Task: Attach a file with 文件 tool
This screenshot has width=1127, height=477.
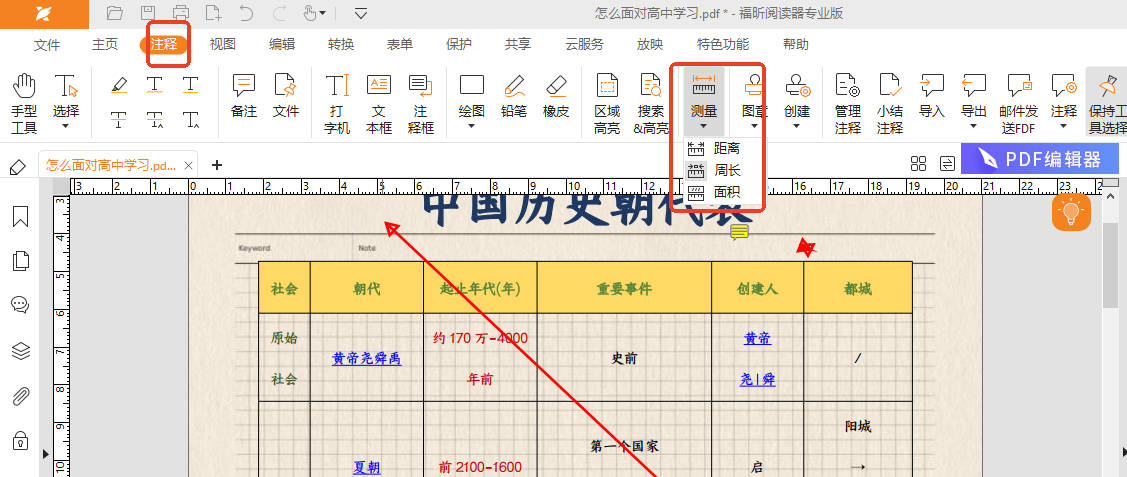Action: [285, 96]
